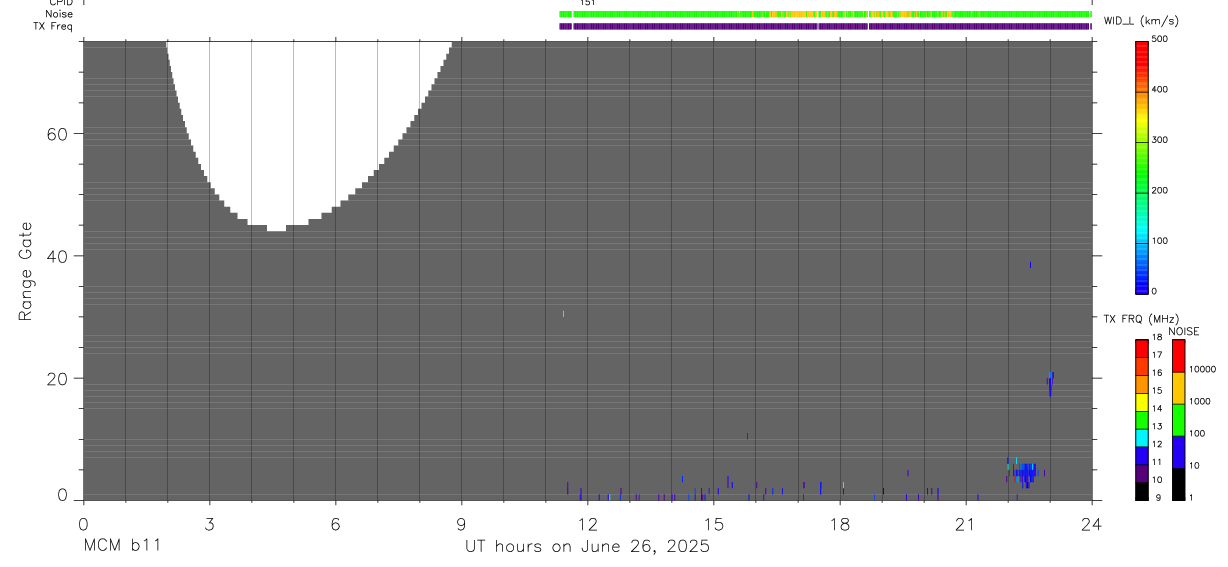Click the '1000' tick on the NOISE legend
The height and width of the screenshot is (567, 1228).
(x=1200, y=401)
